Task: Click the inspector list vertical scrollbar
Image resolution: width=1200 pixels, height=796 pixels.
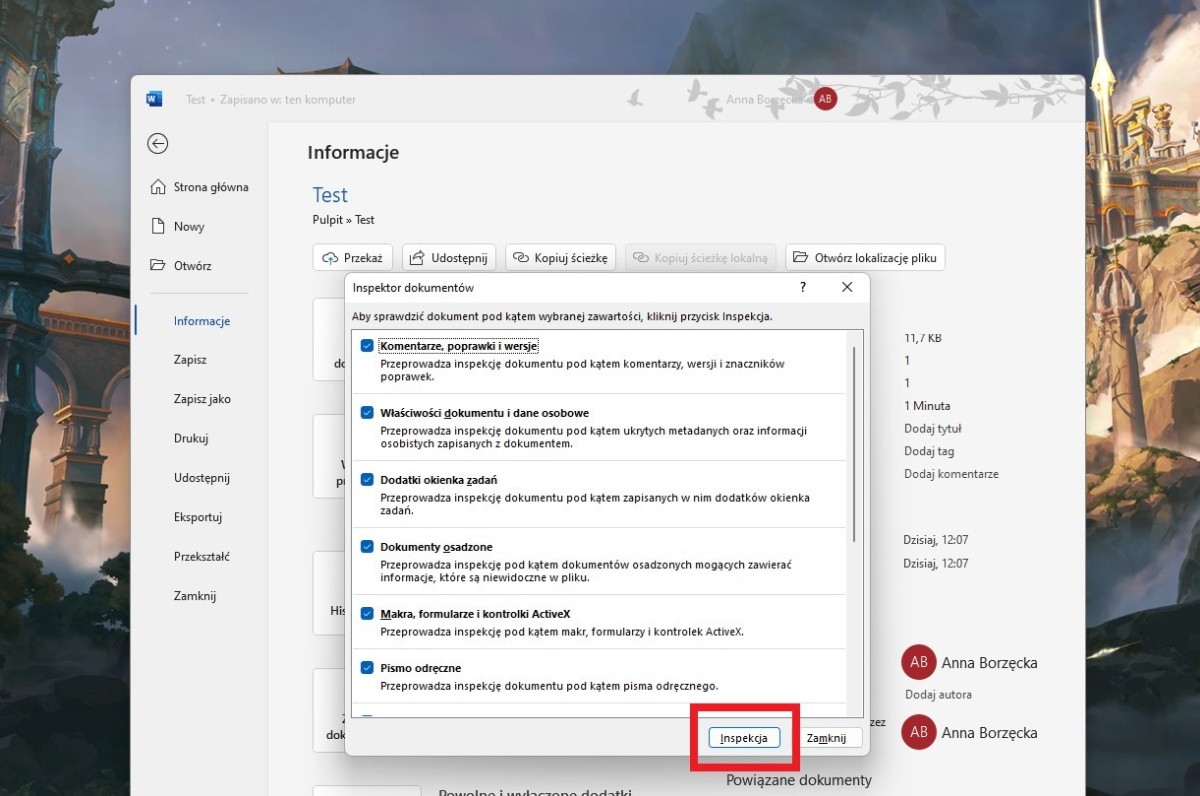Action: tap(854, 444)
